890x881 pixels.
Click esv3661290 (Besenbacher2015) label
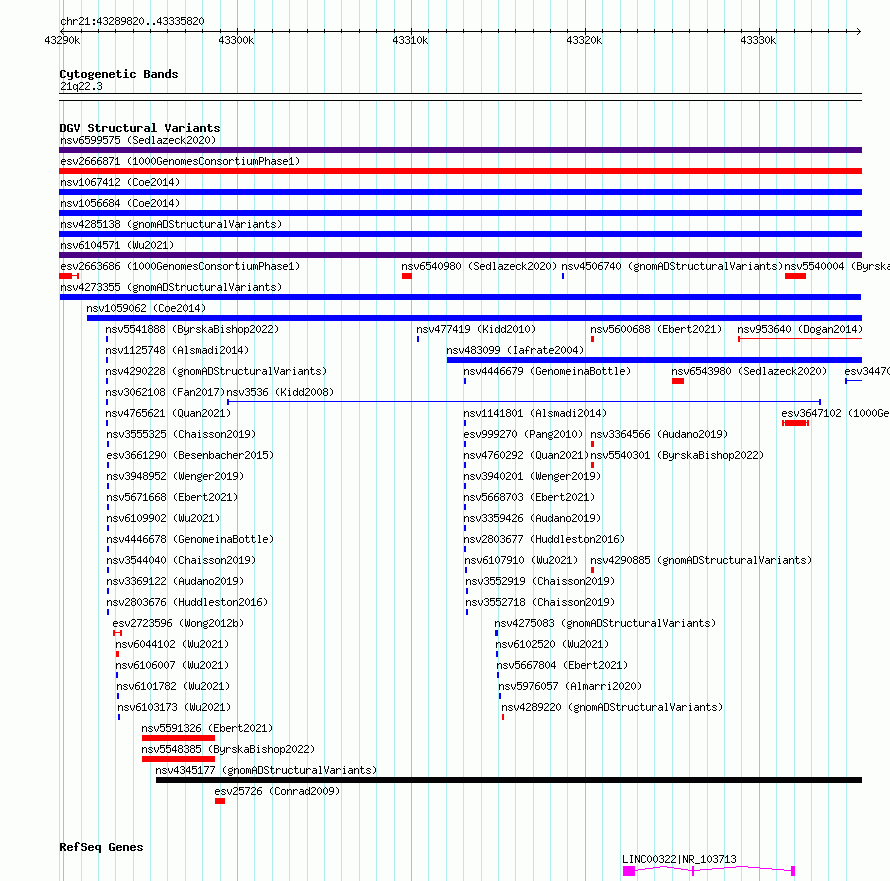(x=190, y=455)
